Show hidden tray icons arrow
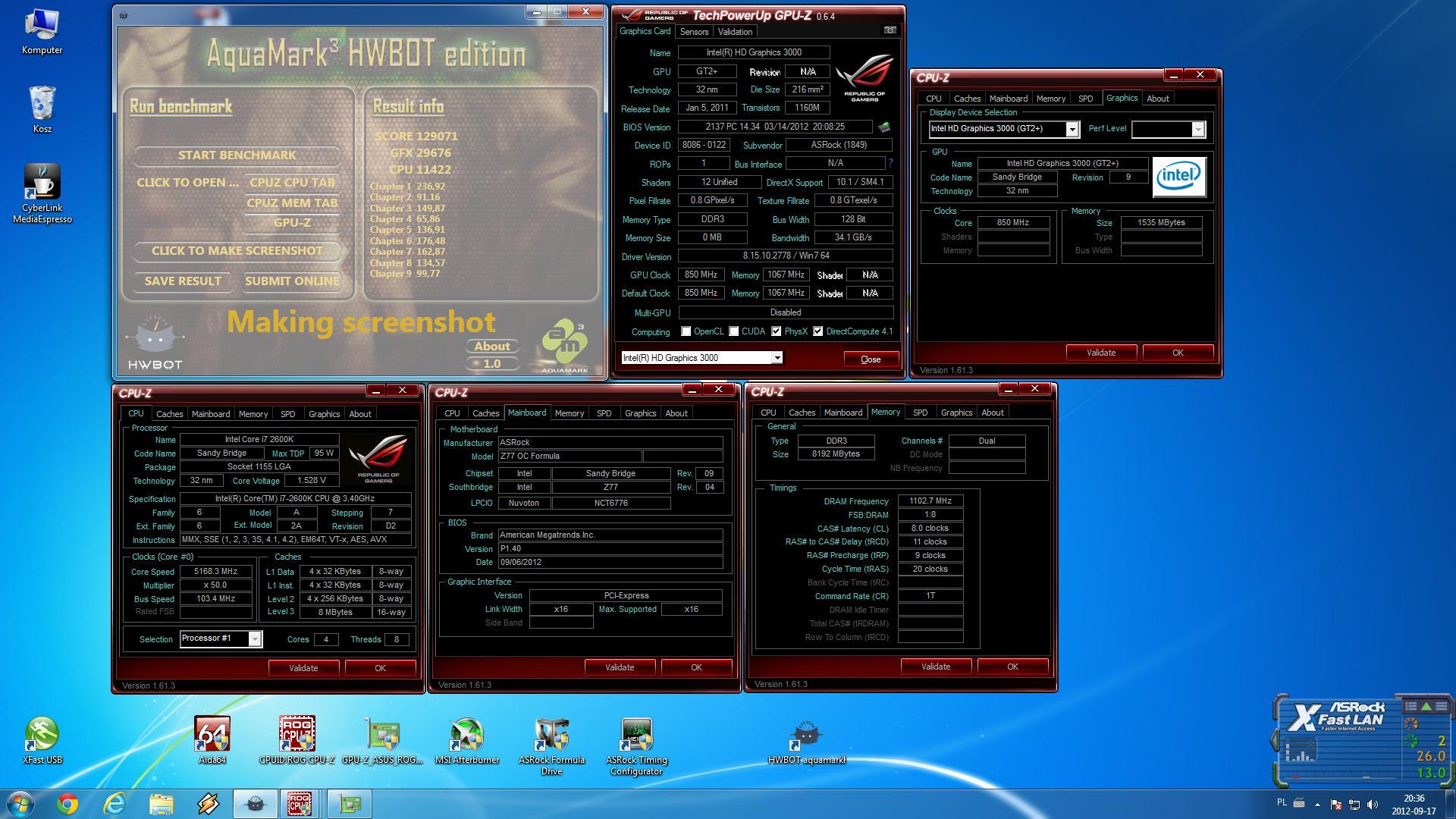The image size is (1456, 819). point(1317,804)
